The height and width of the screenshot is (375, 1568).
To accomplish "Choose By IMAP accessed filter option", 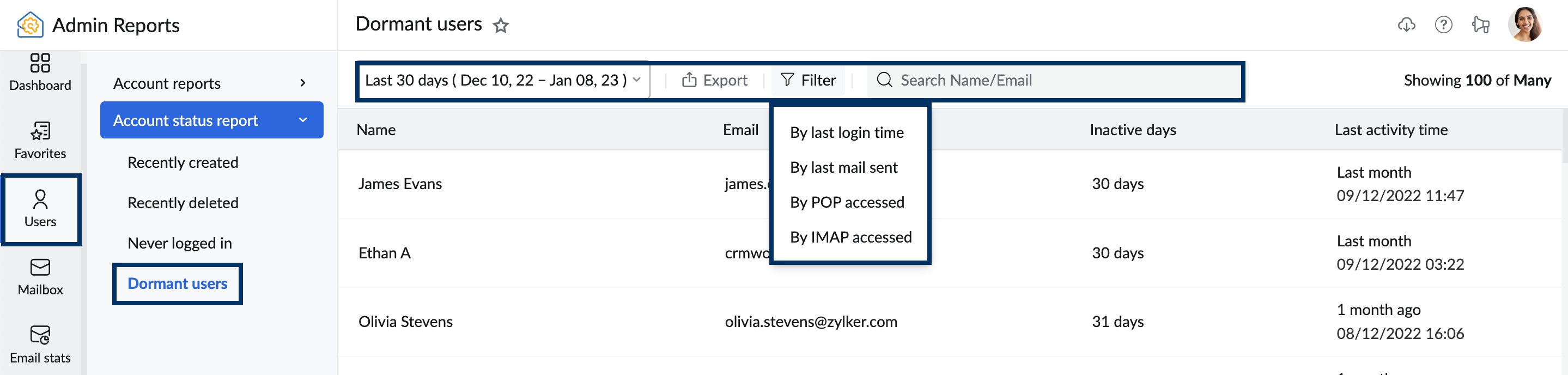I will (851, 237).
